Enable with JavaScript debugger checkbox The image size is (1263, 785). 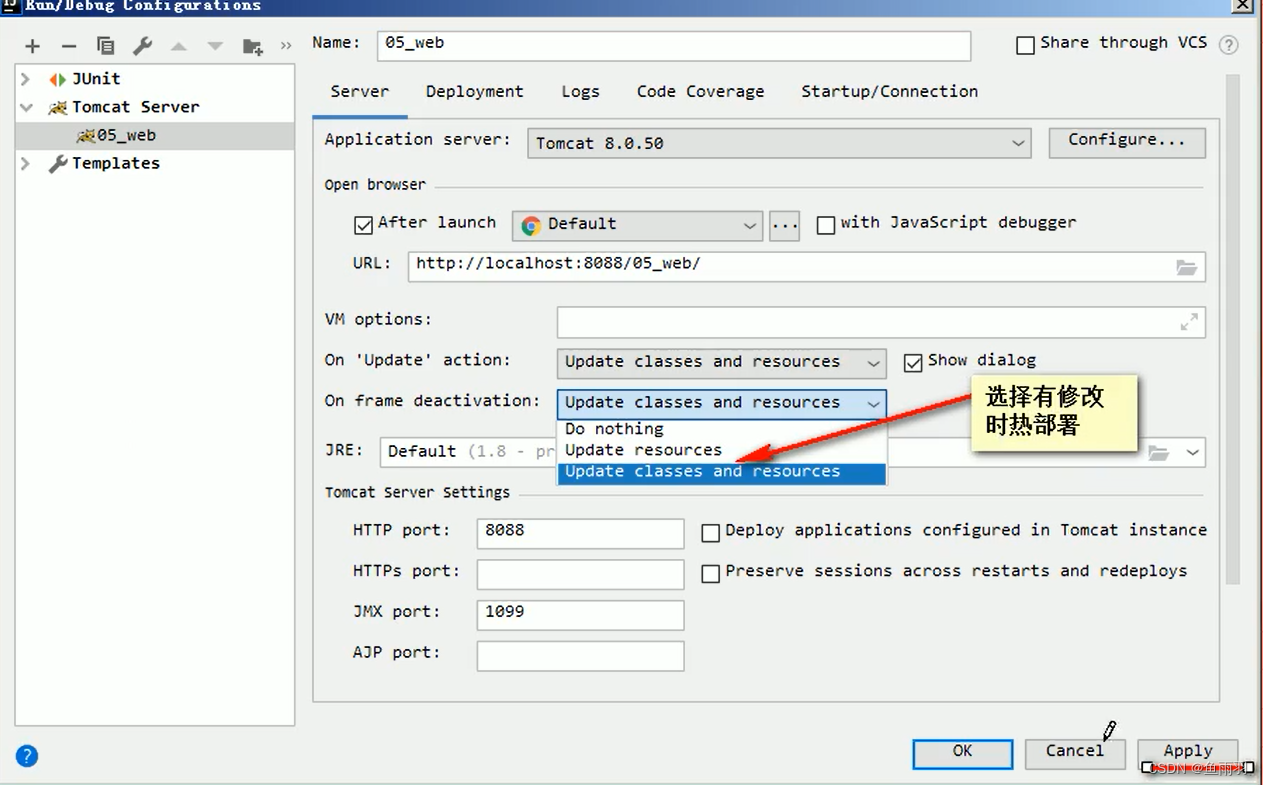[826, 225]
